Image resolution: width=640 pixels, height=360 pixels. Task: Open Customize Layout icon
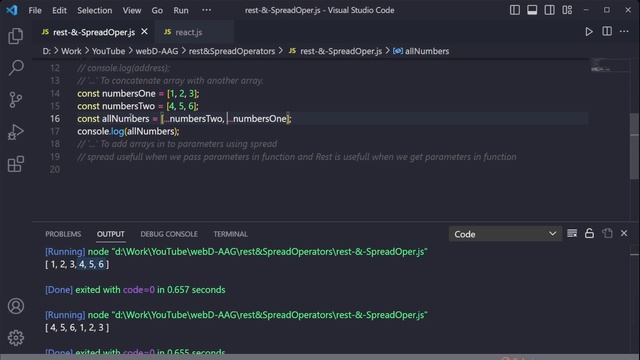567,10
